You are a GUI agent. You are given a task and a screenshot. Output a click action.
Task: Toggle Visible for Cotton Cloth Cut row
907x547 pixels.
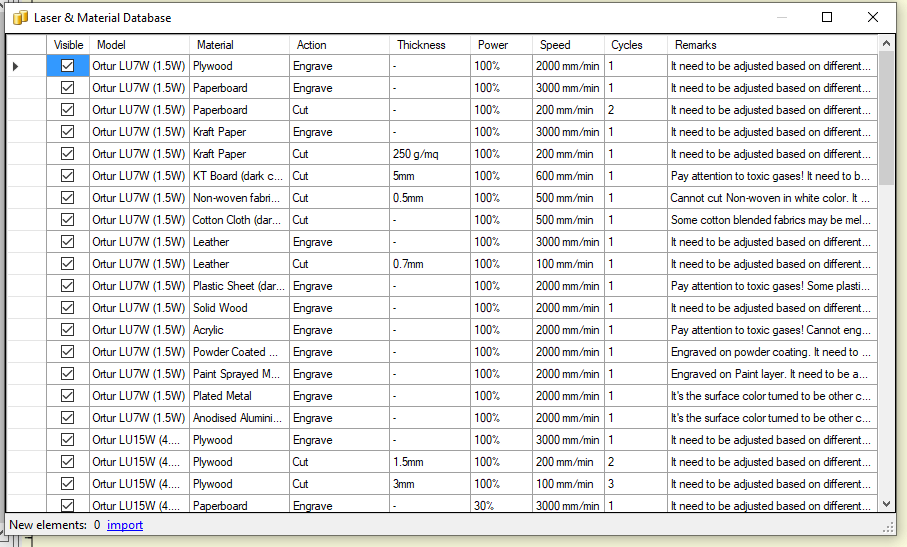point(68,220)
